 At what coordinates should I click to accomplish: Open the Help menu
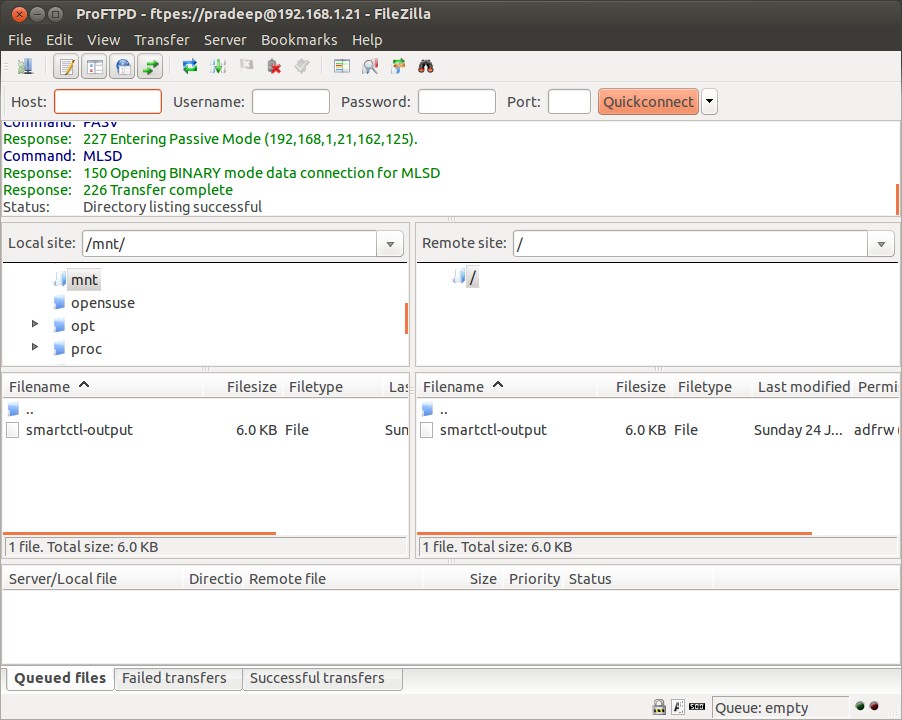coord(367,40)
